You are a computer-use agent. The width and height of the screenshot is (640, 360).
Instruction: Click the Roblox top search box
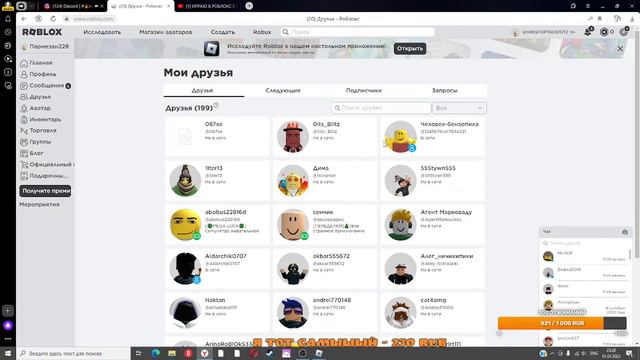point(358,32)
